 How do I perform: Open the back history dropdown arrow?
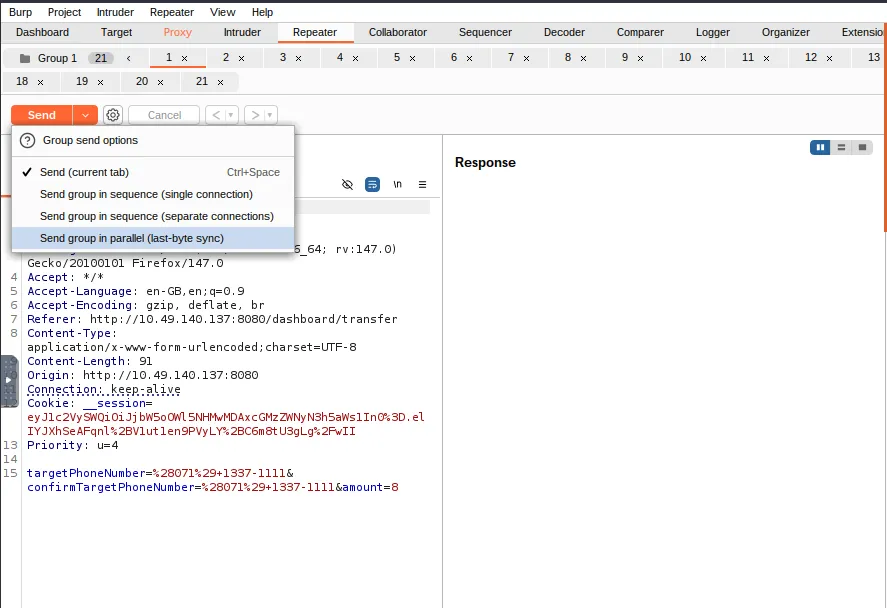point(231,115)
